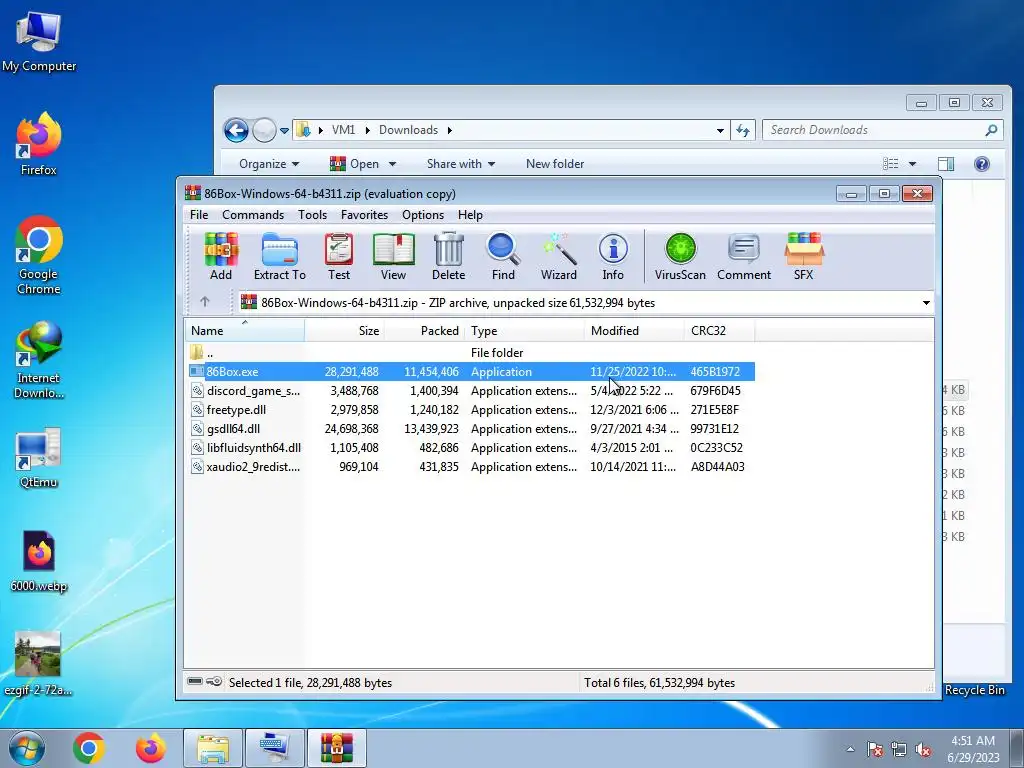Run VirusScan on the archive
This screenshot has width=1024, height=768.
point(680,257)
